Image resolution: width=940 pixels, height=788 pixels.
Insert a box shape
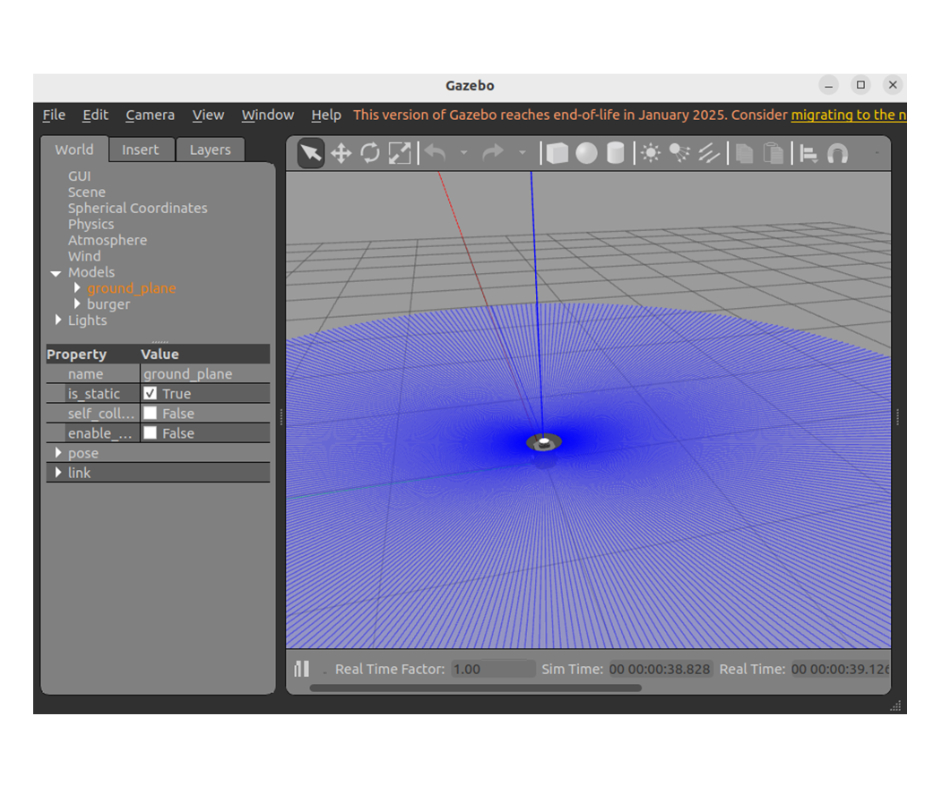pyautogui.click(x=557, y=153)
